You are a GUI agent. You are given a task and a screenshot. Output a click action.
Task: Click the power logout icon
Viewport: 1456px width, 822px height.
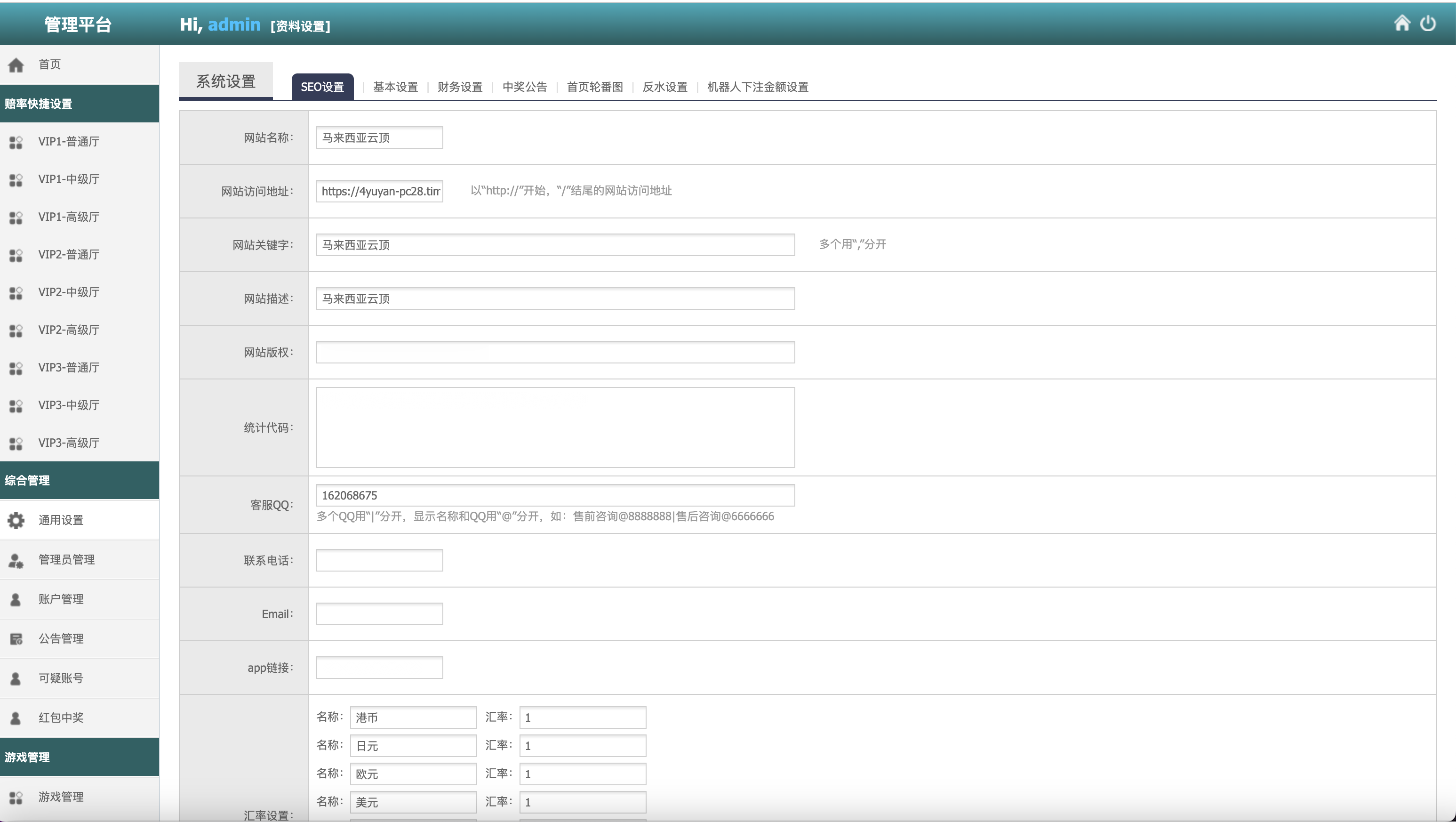click(1428, 23)
